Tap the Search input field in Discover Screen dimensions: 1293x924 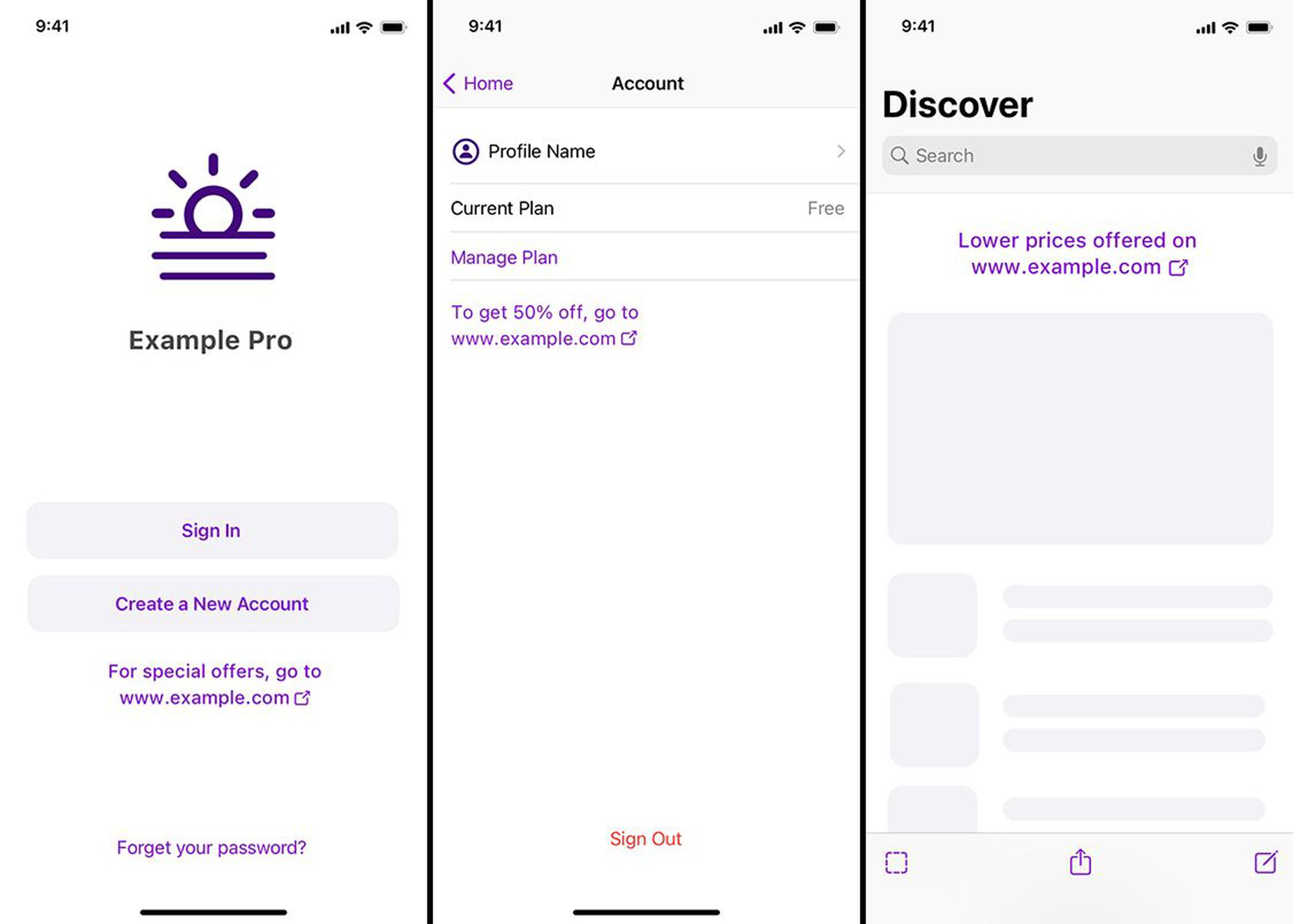point(1079,154)
